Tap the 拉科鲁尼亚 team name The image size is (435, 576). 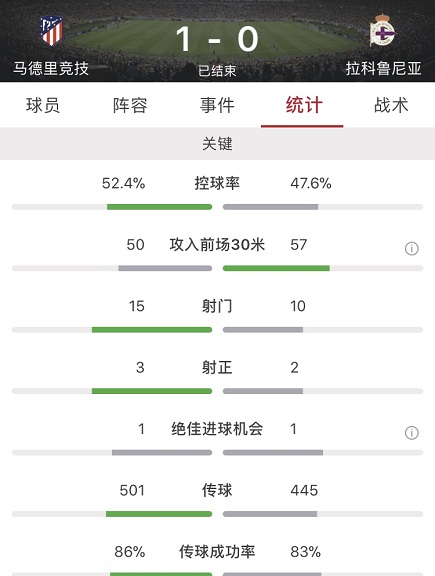pyautogui.click(x=383, y=68)
